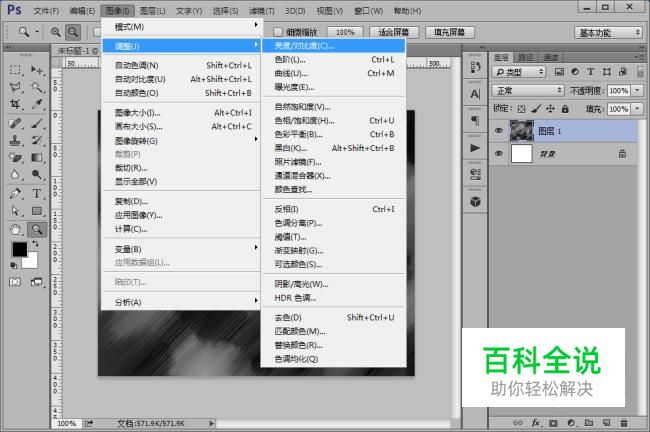The image size is (650, 432).
Task: Click the 100% zoom button
Action: click(345, 32)
